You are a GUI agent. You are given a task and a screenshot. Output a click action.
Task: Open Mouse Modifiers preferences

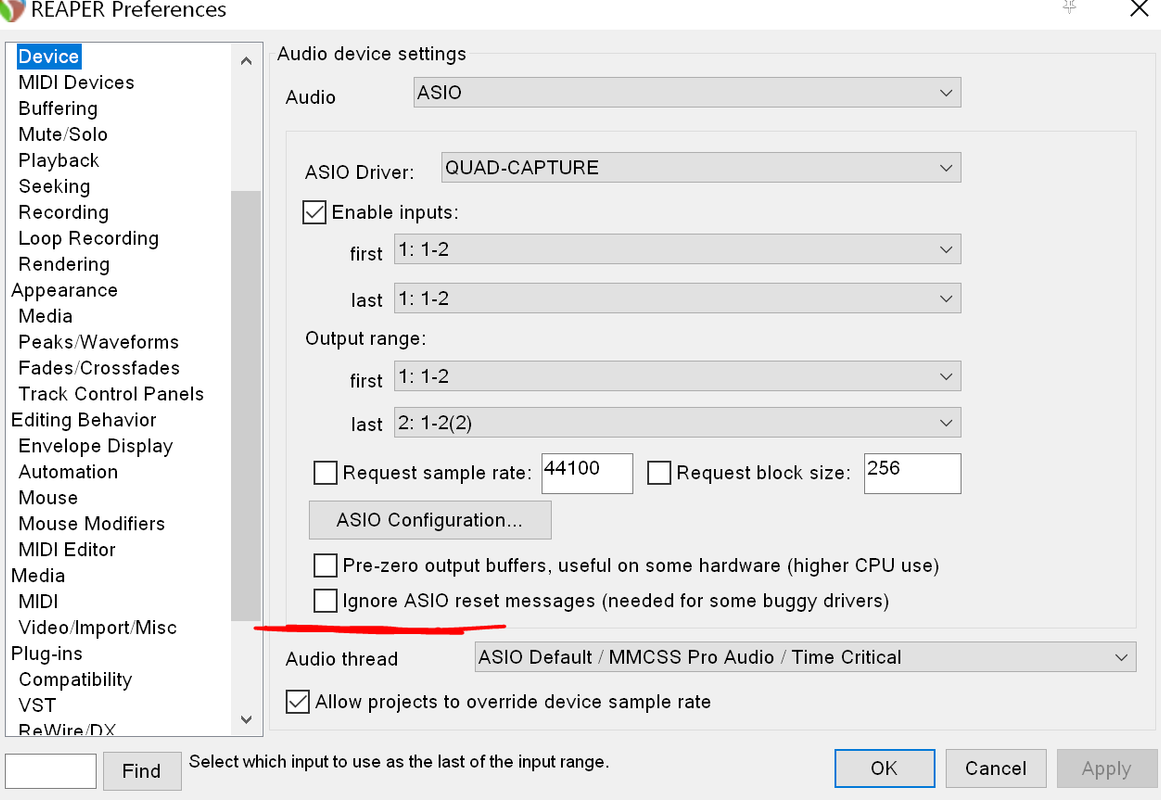tap(92, 523)
